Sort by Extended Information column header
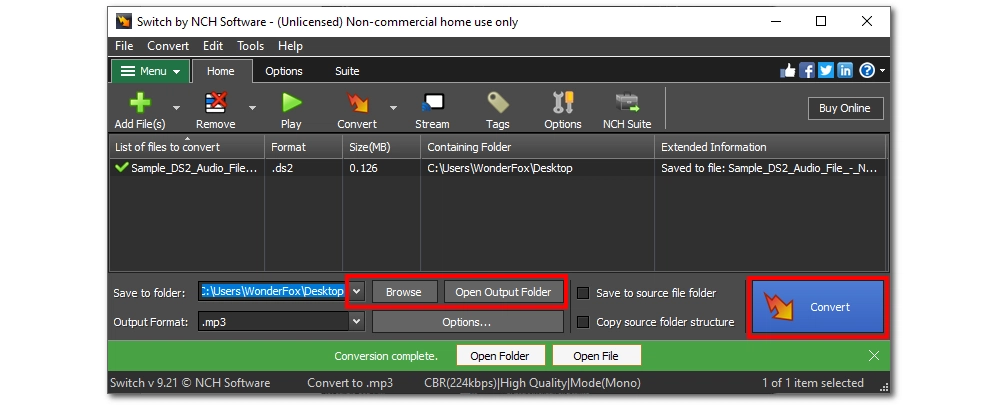Image resolution: width=1000 pixels, height=405 pixels. point(770,147)
